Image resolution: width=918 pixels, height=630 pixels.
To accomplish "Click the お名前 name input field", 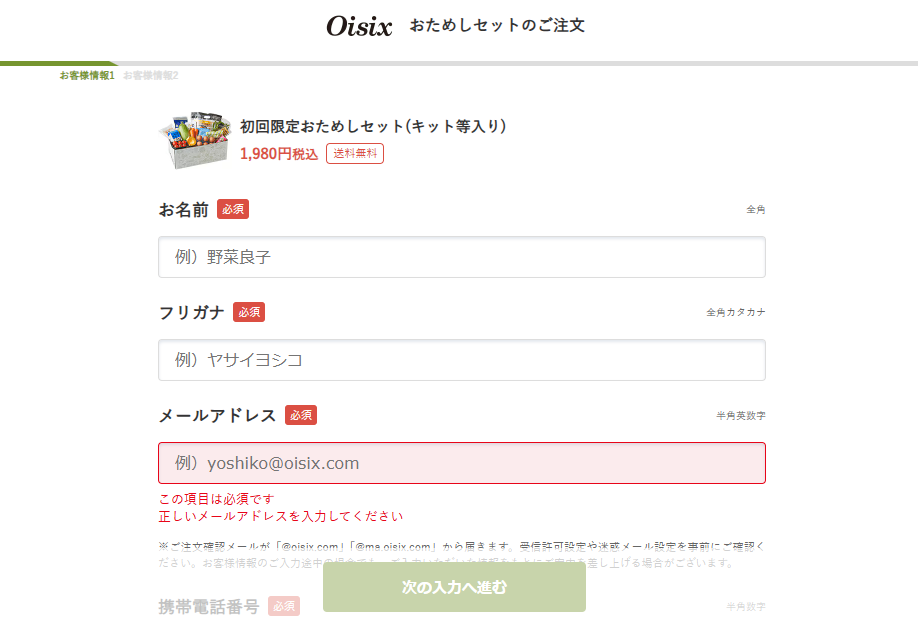I will click(x=461, y=257).
